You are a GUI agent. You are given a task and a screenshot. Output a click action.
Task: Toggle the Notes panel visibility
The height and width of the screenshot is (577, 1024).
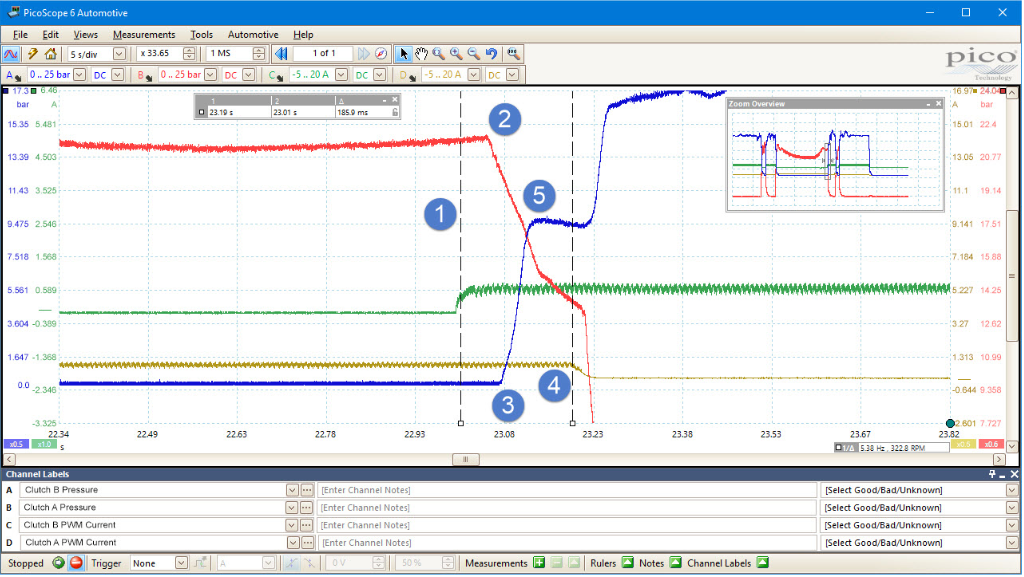(x=676, y=563)
